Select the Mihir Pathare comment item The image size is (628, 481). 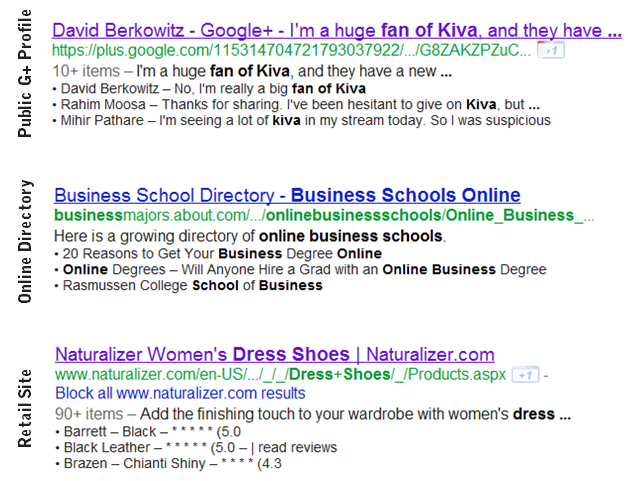click(302, 121)
